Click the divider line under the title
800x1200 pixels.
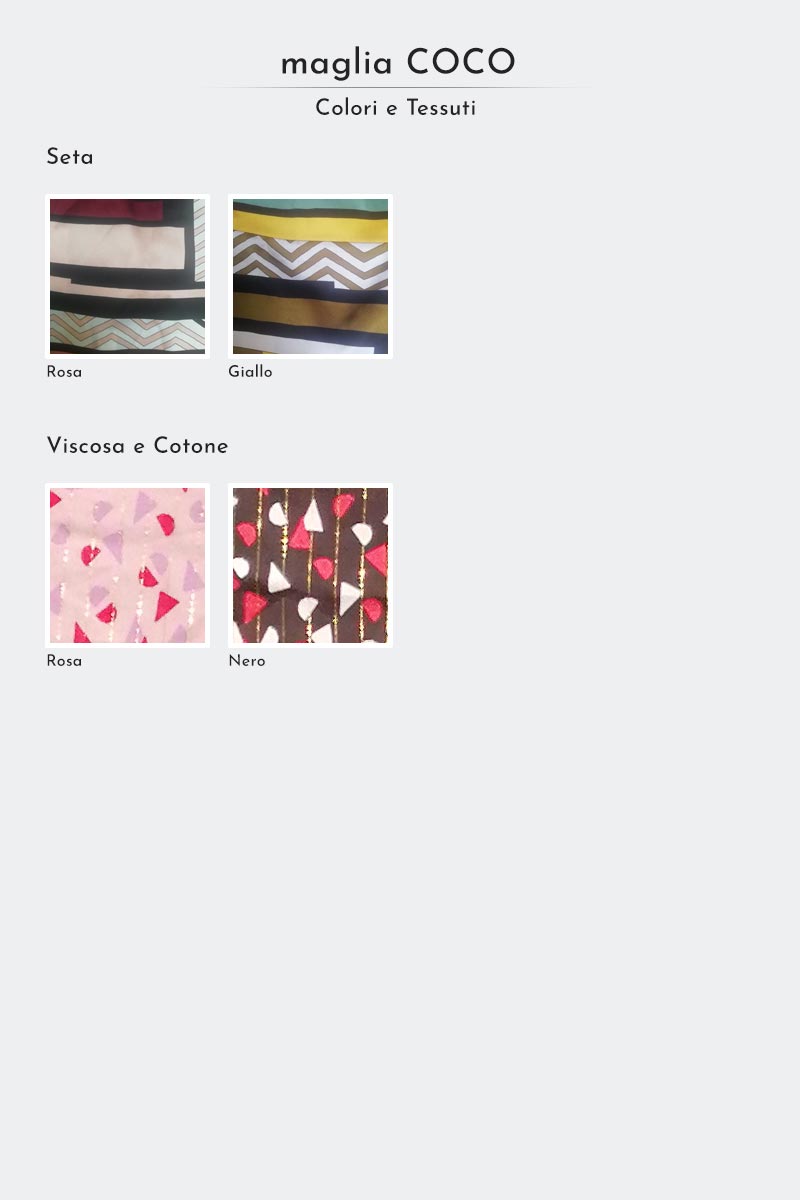398,88
